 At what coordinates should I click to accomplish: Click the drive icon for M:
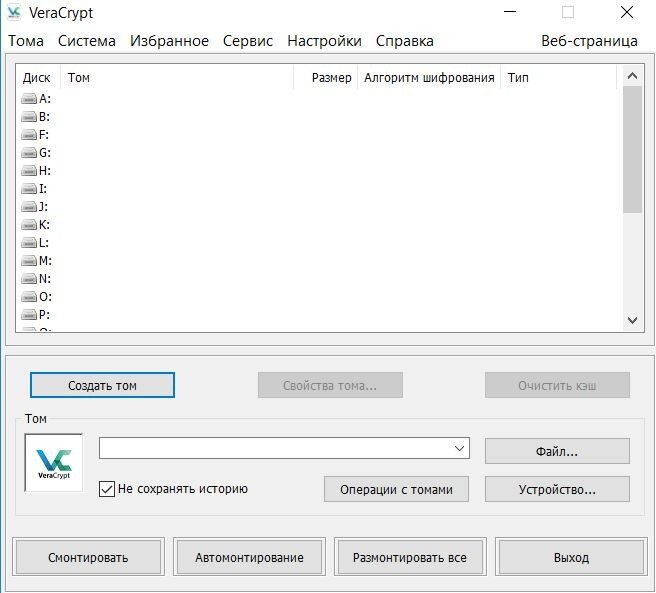tap(29, 261)
